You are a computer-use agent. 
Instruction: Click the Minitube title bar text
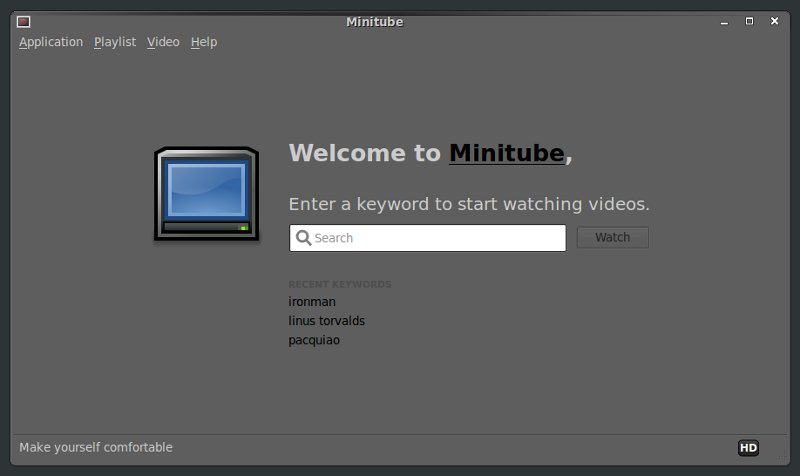pos(374,22)
